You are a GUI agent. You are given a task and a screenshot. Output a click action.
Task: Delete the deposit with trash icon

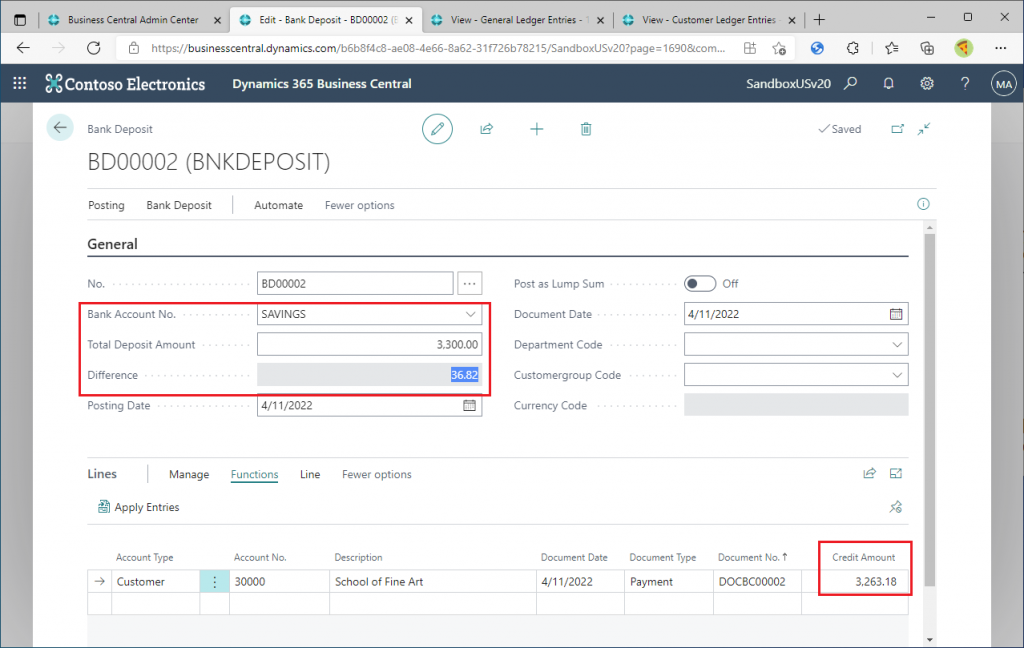[586, 129]
